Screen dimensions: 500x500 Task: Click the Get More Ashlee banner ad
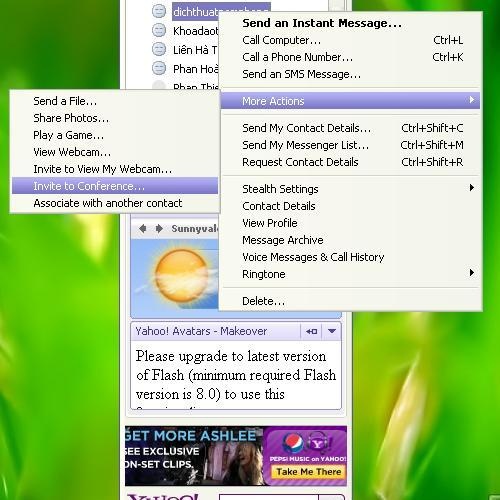pyautogui.click(x=195, y=456)
